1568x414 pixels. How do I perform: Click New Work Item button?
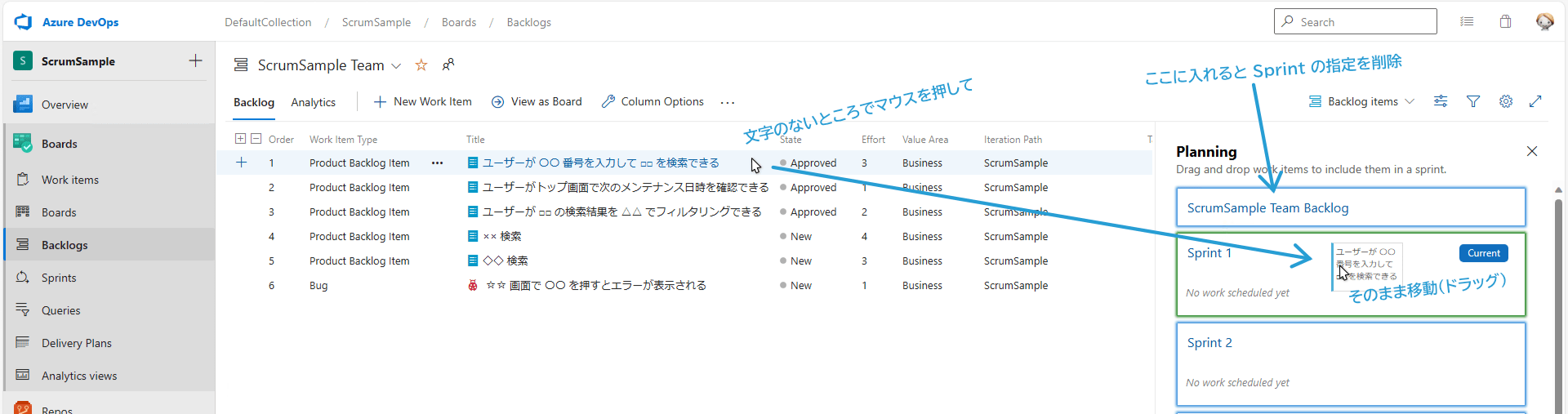(x=423, y=101)
